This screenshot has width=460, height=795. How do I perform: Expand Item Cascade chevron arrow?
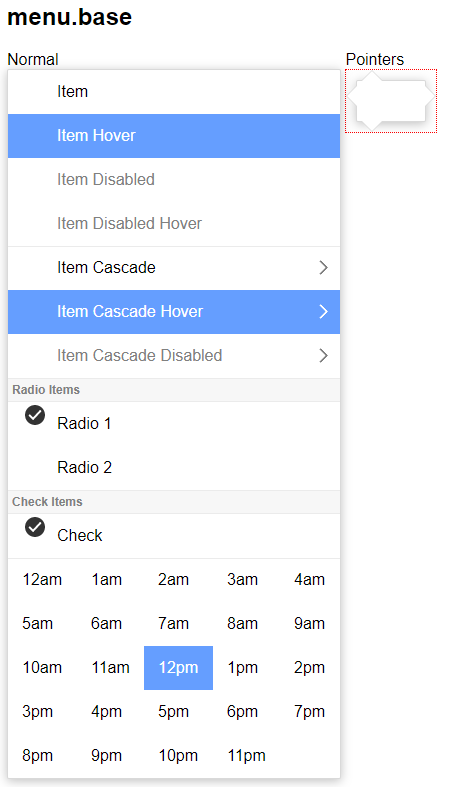coord(323,268)
